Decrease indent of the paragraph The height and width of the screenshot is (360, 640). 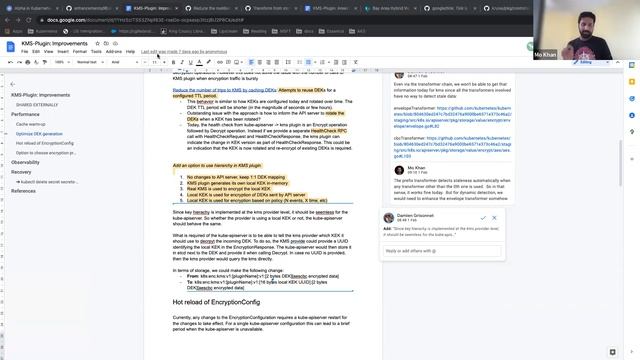click(336, 62)
